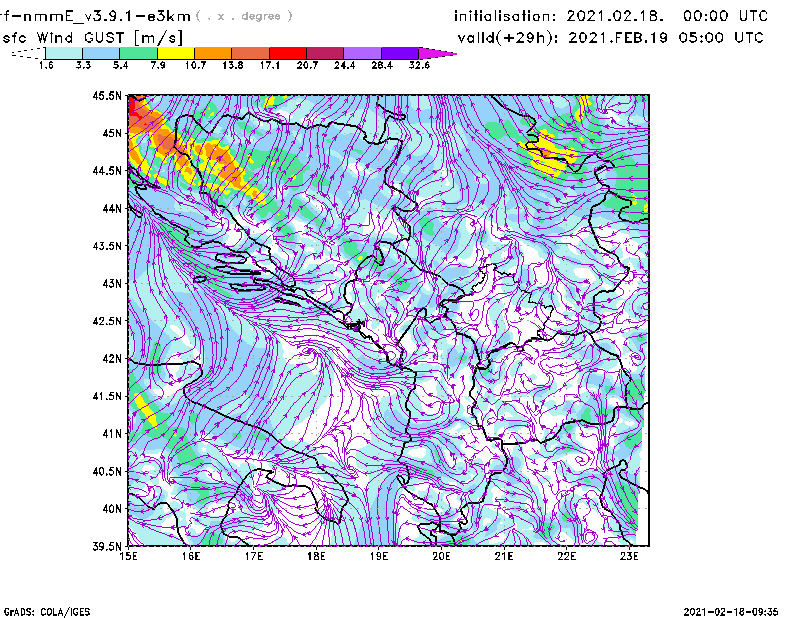Click the legend value 24.4
800x618 pixels.
point(344,65)
